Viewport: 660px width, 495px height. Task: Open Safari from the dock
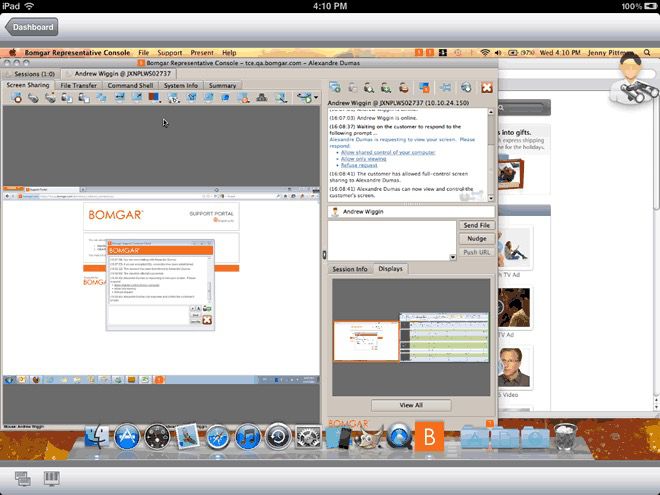(217, 437)
